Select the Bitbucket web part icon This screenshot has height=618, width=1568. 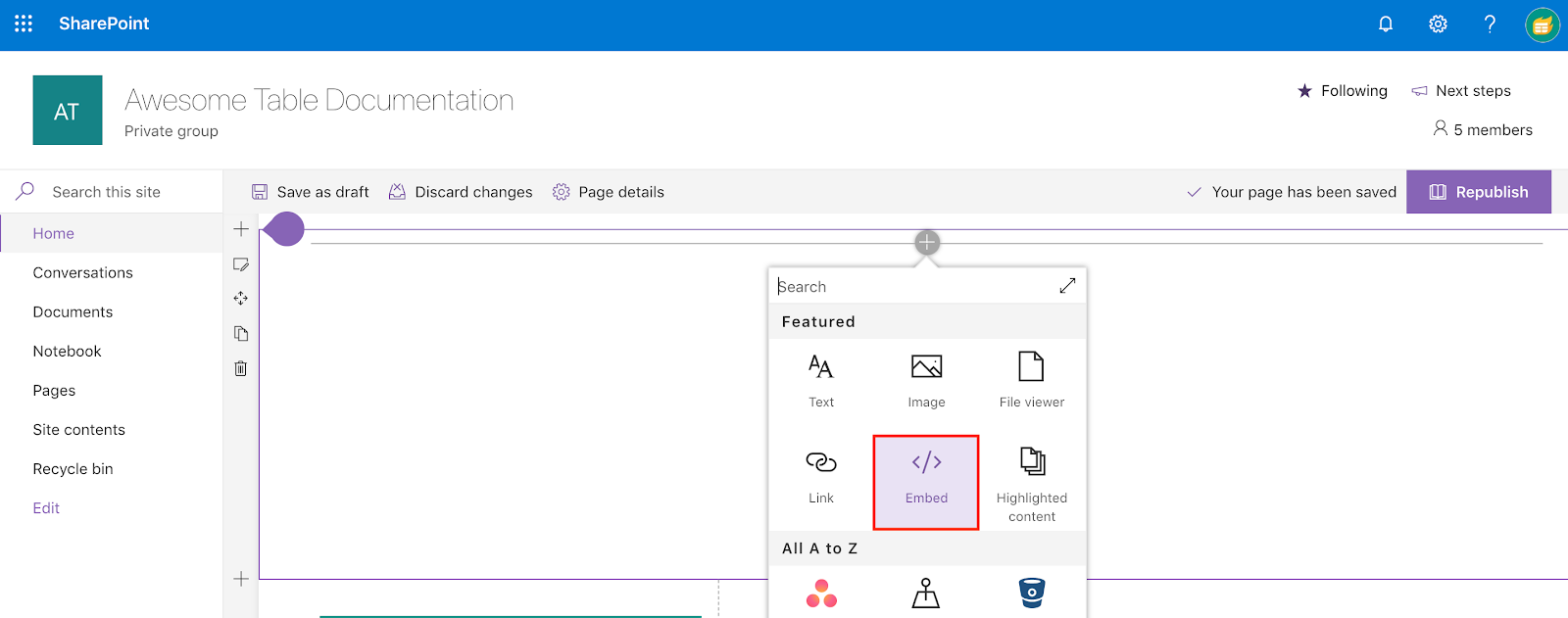pyautogui.click(x=1031, y=593)
